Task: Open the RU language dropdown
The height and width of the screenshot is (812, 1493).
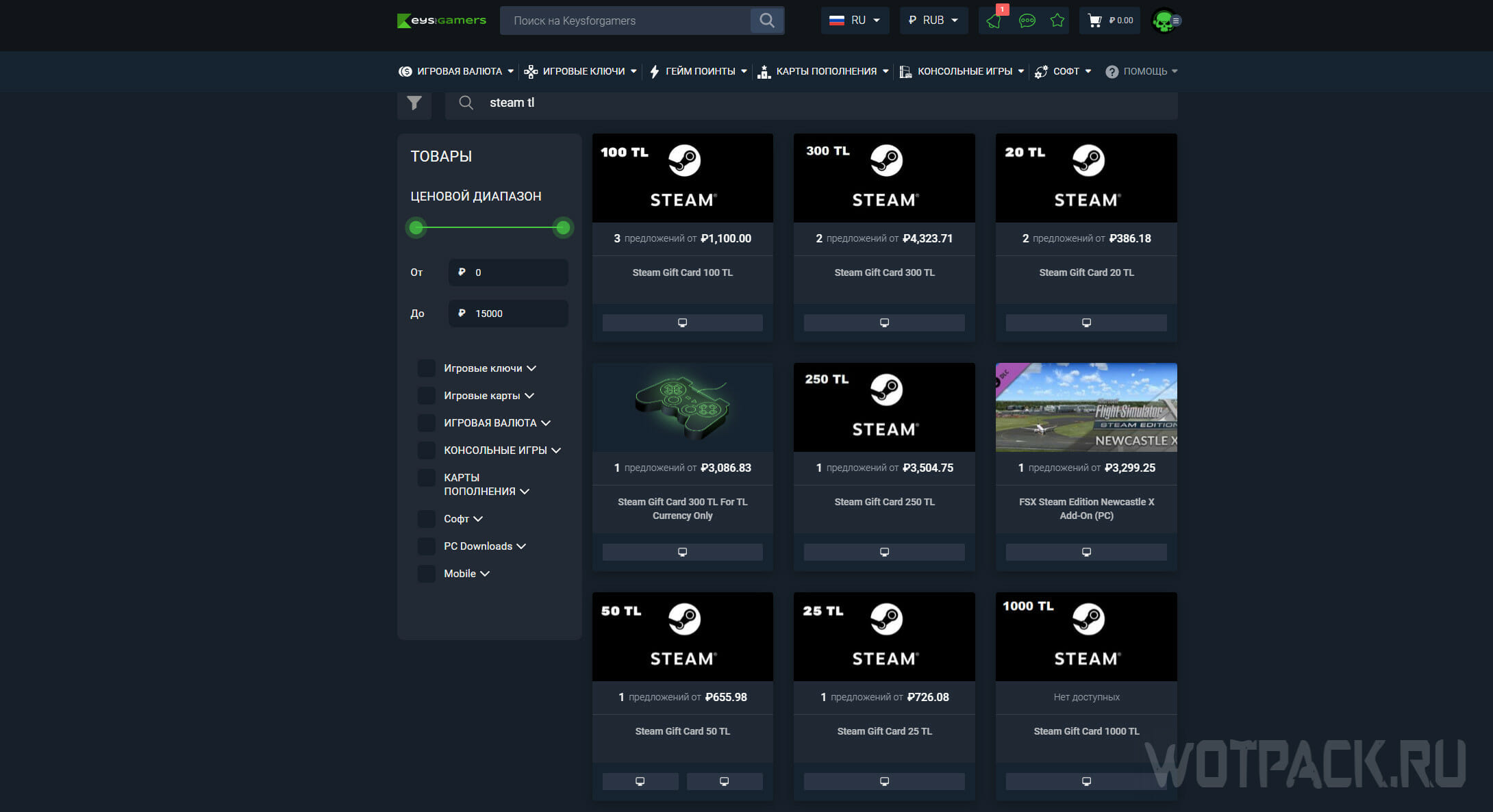Action: 855,21
